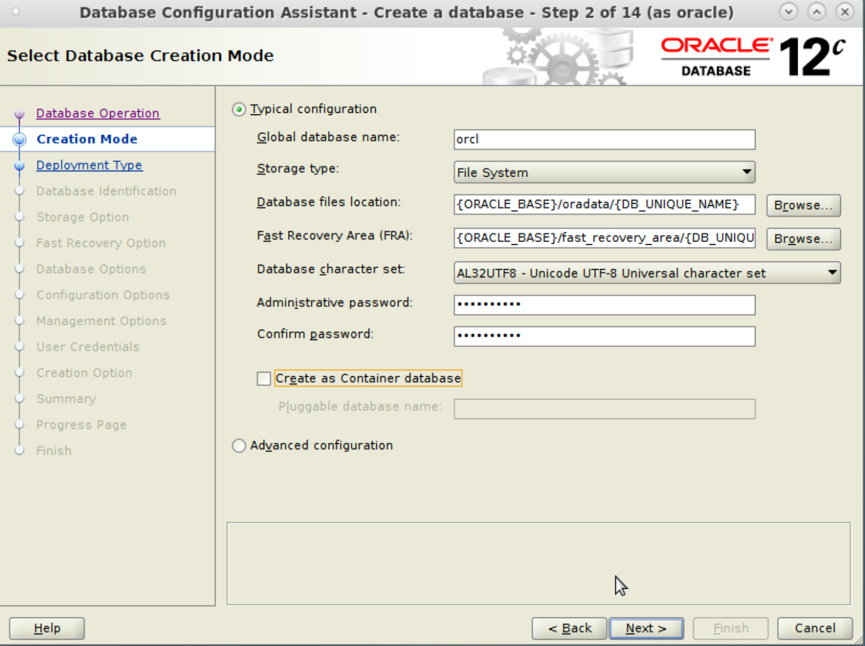The height and width of the screenshot is (646, 865).
Task: Click the 'Storage type:' label
Action: [x=298, y=168]
